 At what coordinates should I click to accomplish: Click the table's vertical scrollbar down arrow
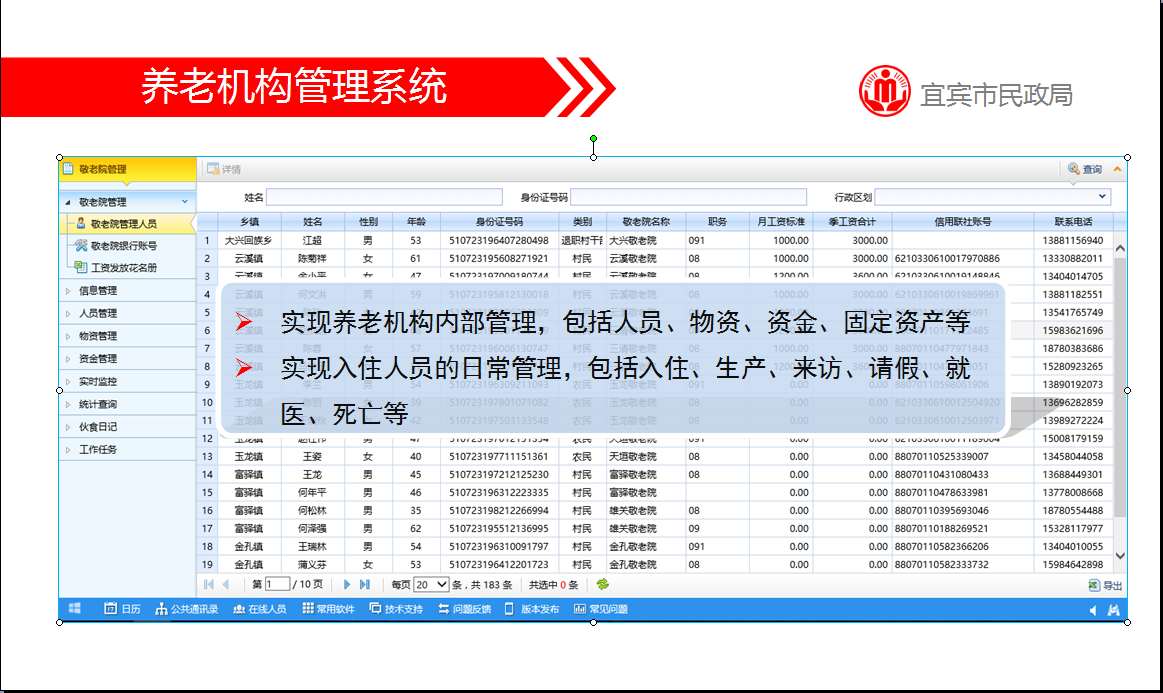point(1120,555)
